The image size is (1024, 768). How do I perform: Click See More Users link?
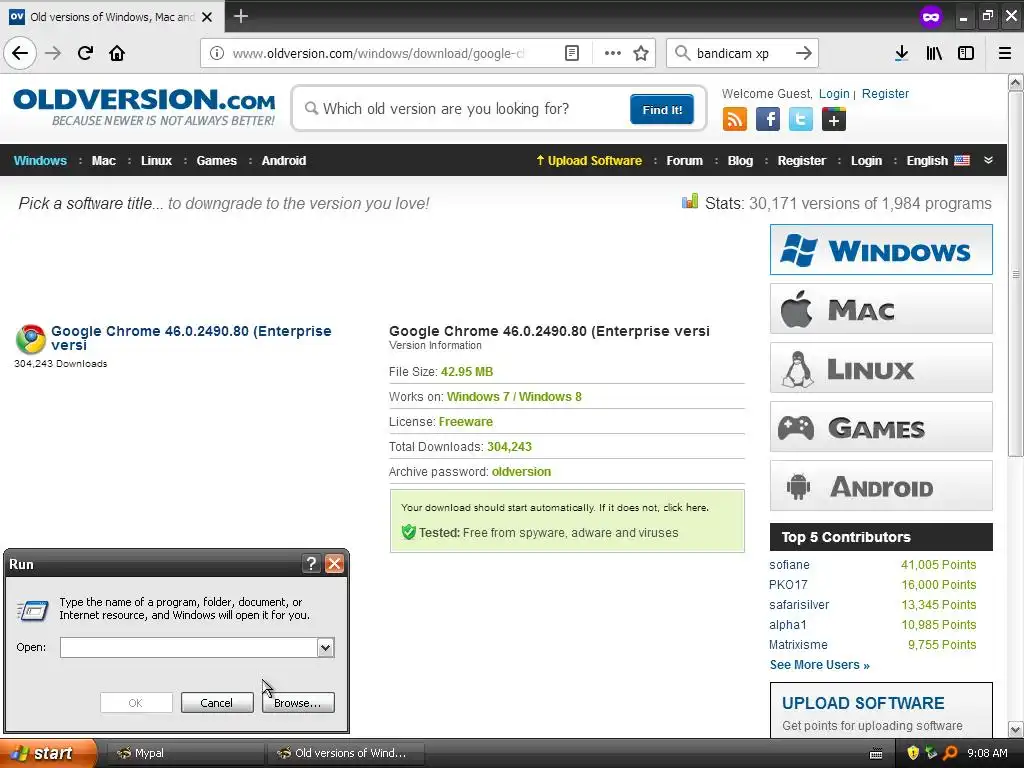click(820, 664)
